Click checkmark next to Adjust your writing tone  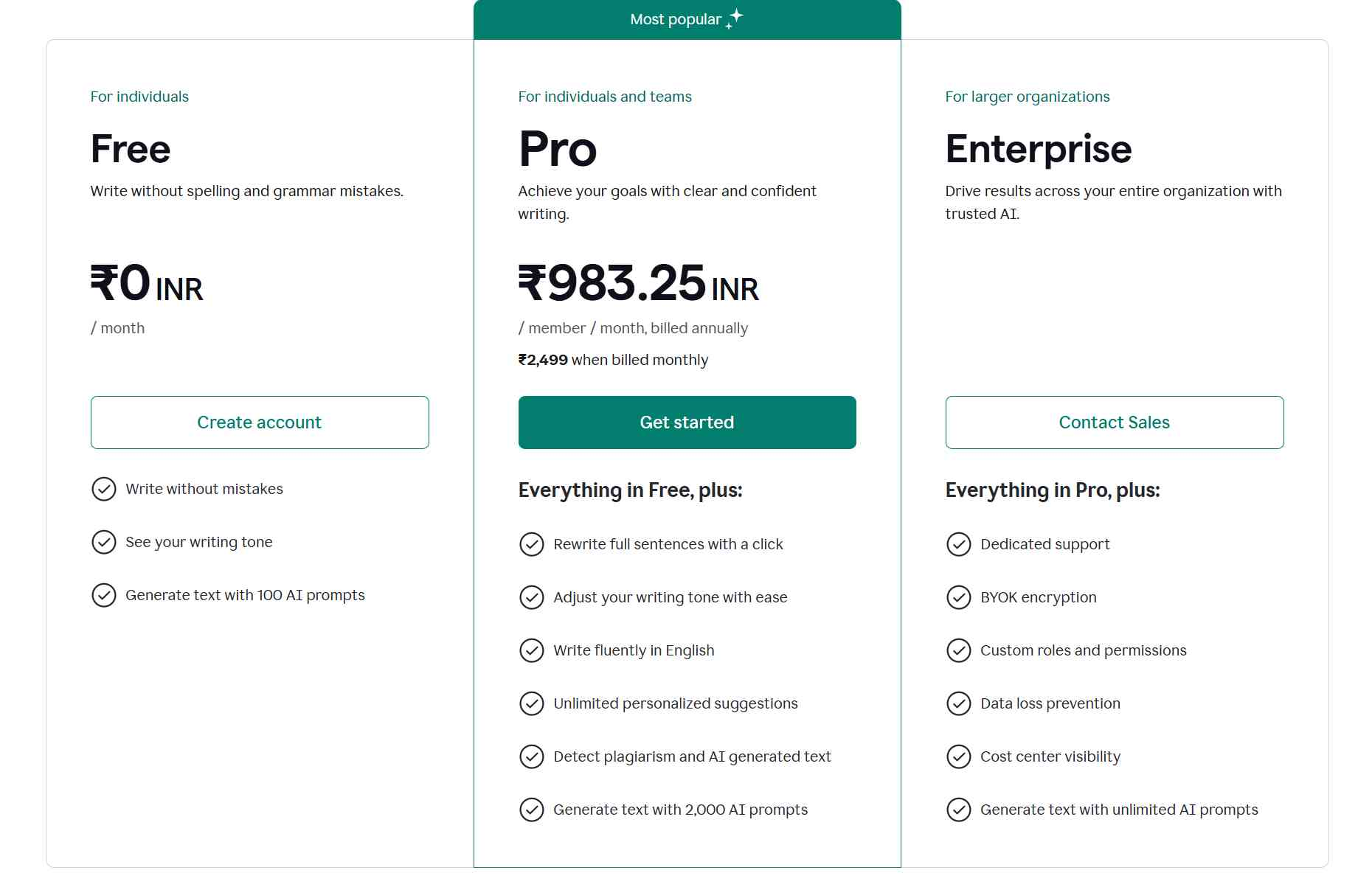532,597
